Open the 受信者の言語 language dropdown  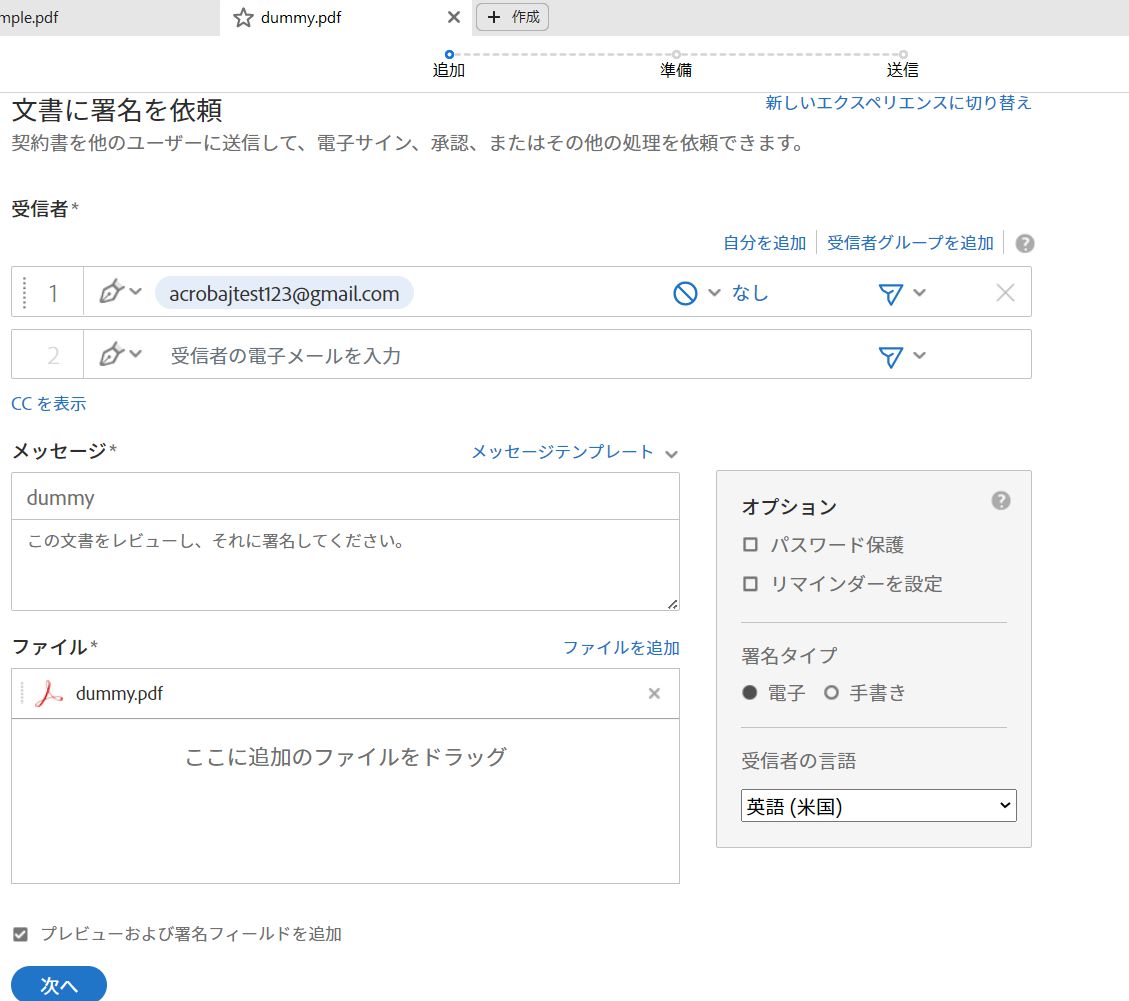pyautogui.click(x=878, y=805)
